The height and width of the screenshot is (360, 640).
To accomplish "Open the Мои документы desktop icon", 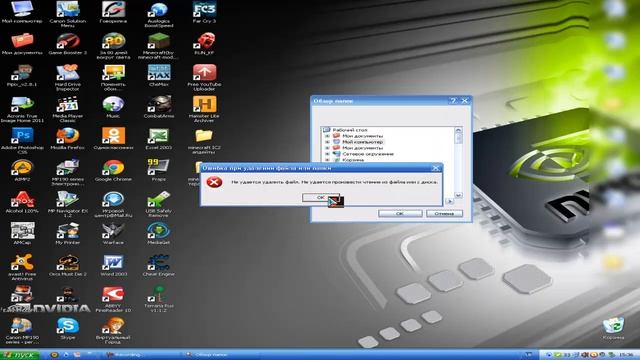I will point(22,44).
